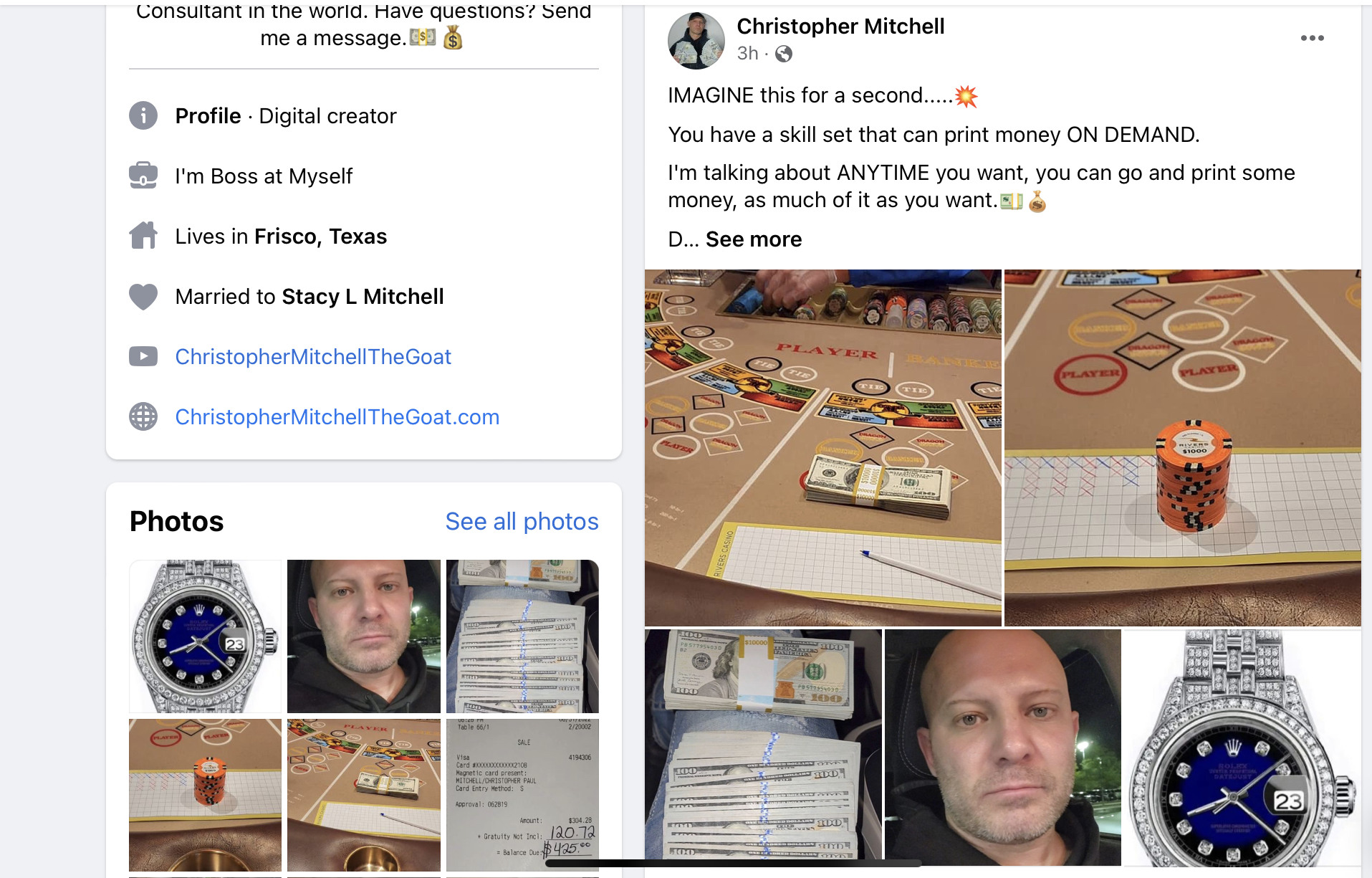
Task: Open the Rolex watch photo thumbnail
Action: click(x=206, y=636)
